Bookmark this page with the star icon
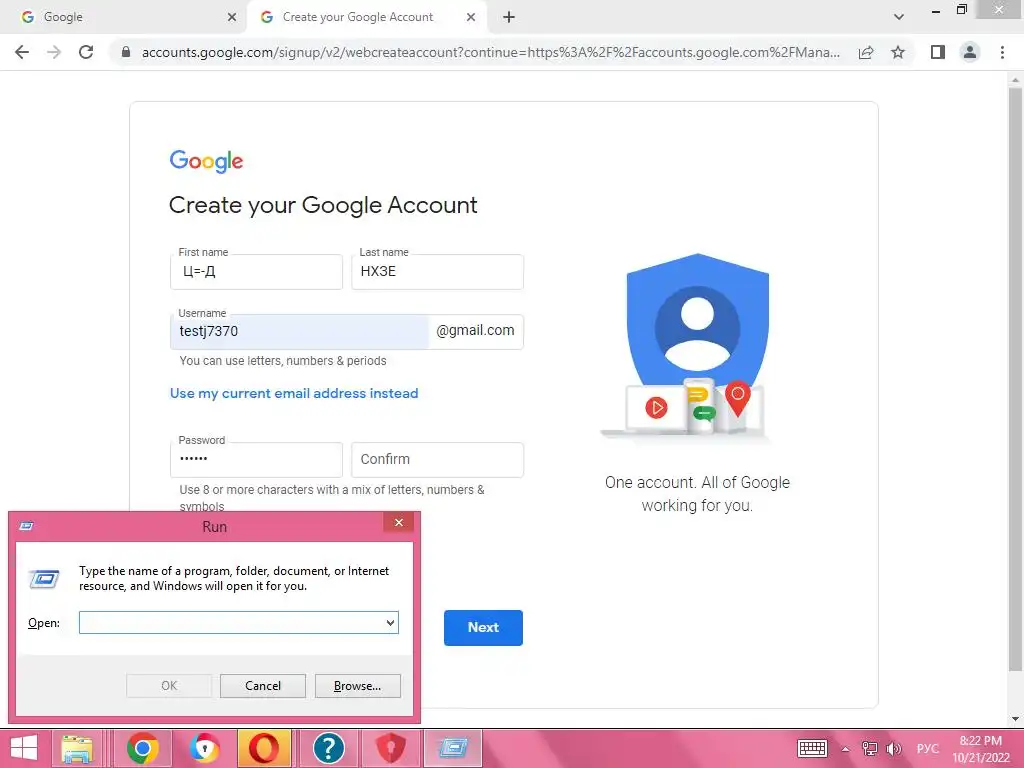 tap(898, 52)
